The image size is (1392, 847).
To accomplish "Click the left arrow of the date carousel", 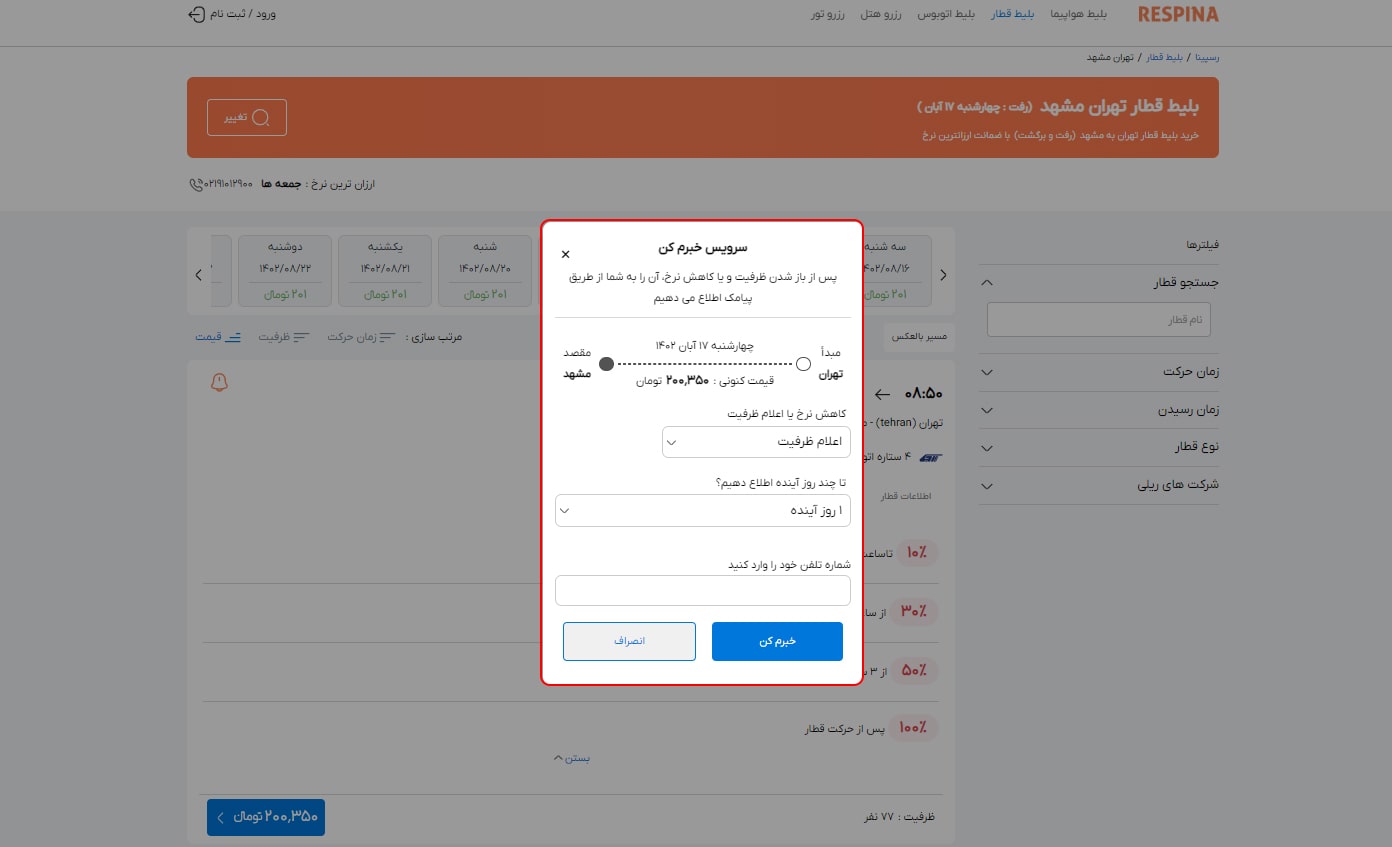I will pyautogui.click(x=197, y=273).
